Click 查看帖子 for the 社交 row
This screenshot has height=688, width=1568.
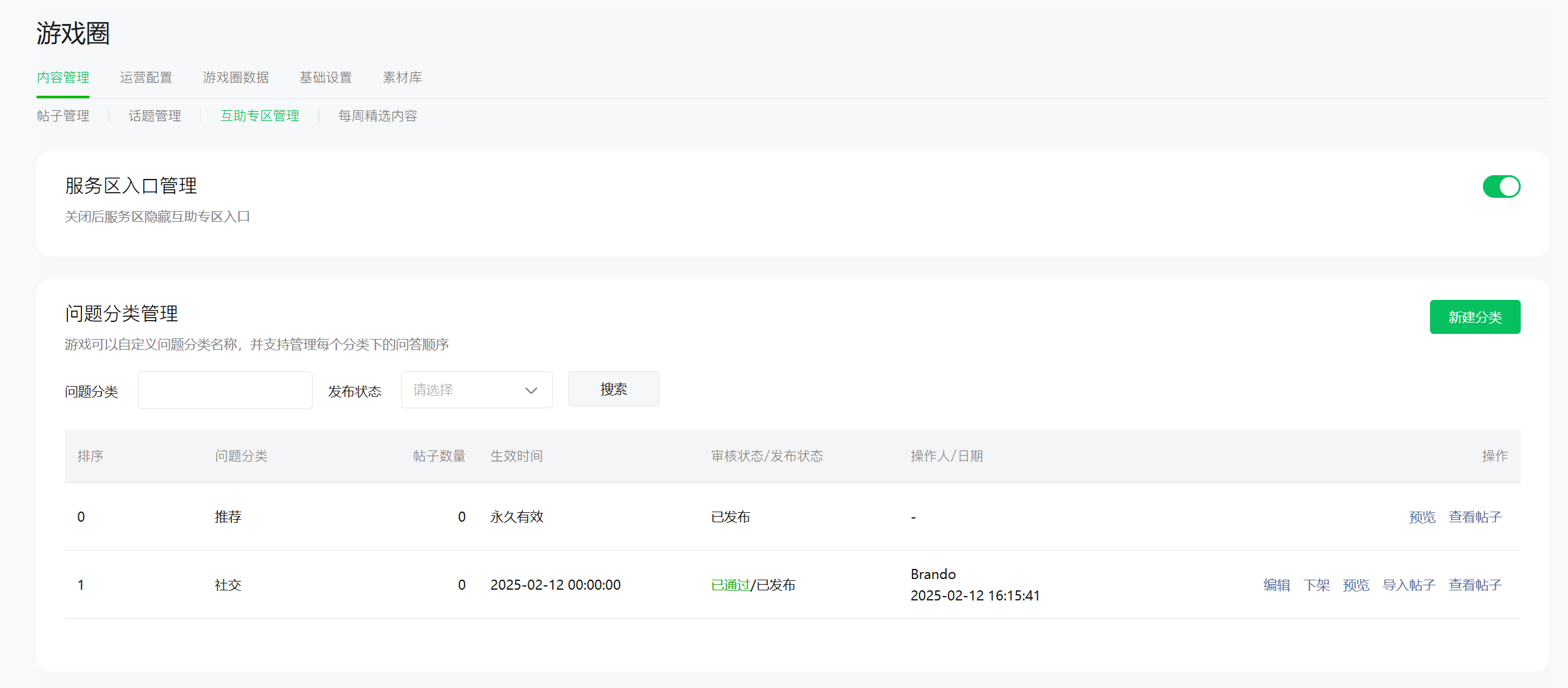[x=1475, y=585]
